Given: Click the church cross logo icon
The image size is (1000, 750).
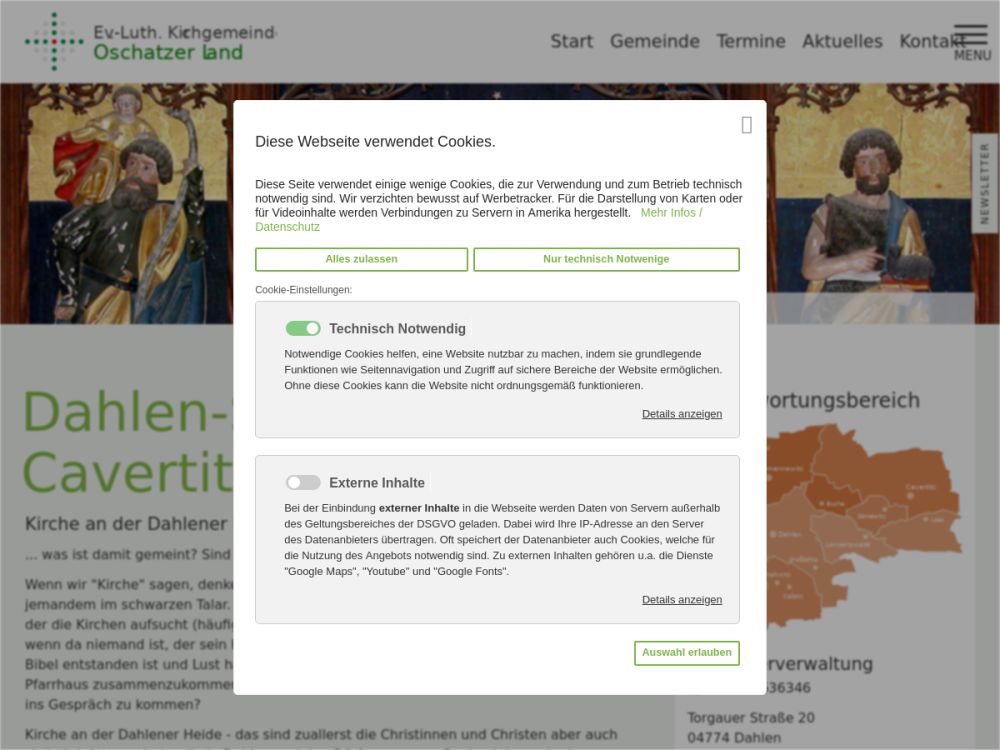Looking at the screenshot, I should (x=54, y=41).
